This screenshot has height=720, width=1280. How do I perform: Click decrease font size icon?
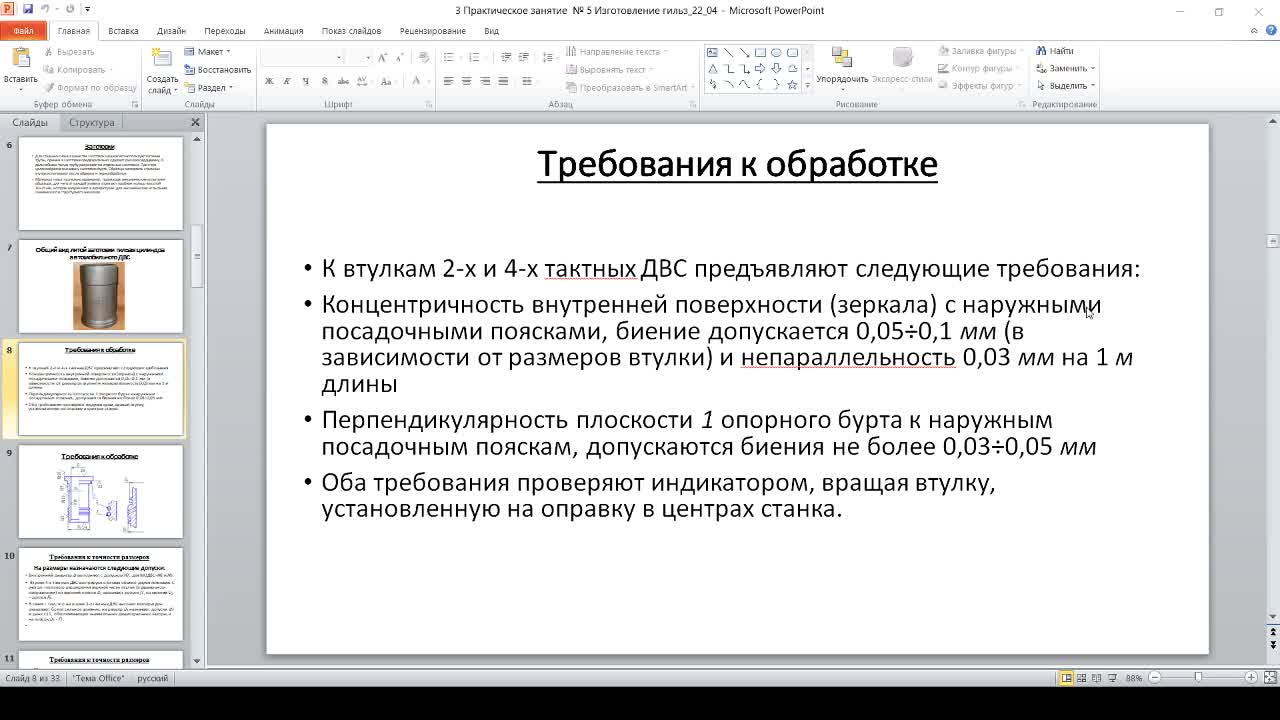(402, 57)
